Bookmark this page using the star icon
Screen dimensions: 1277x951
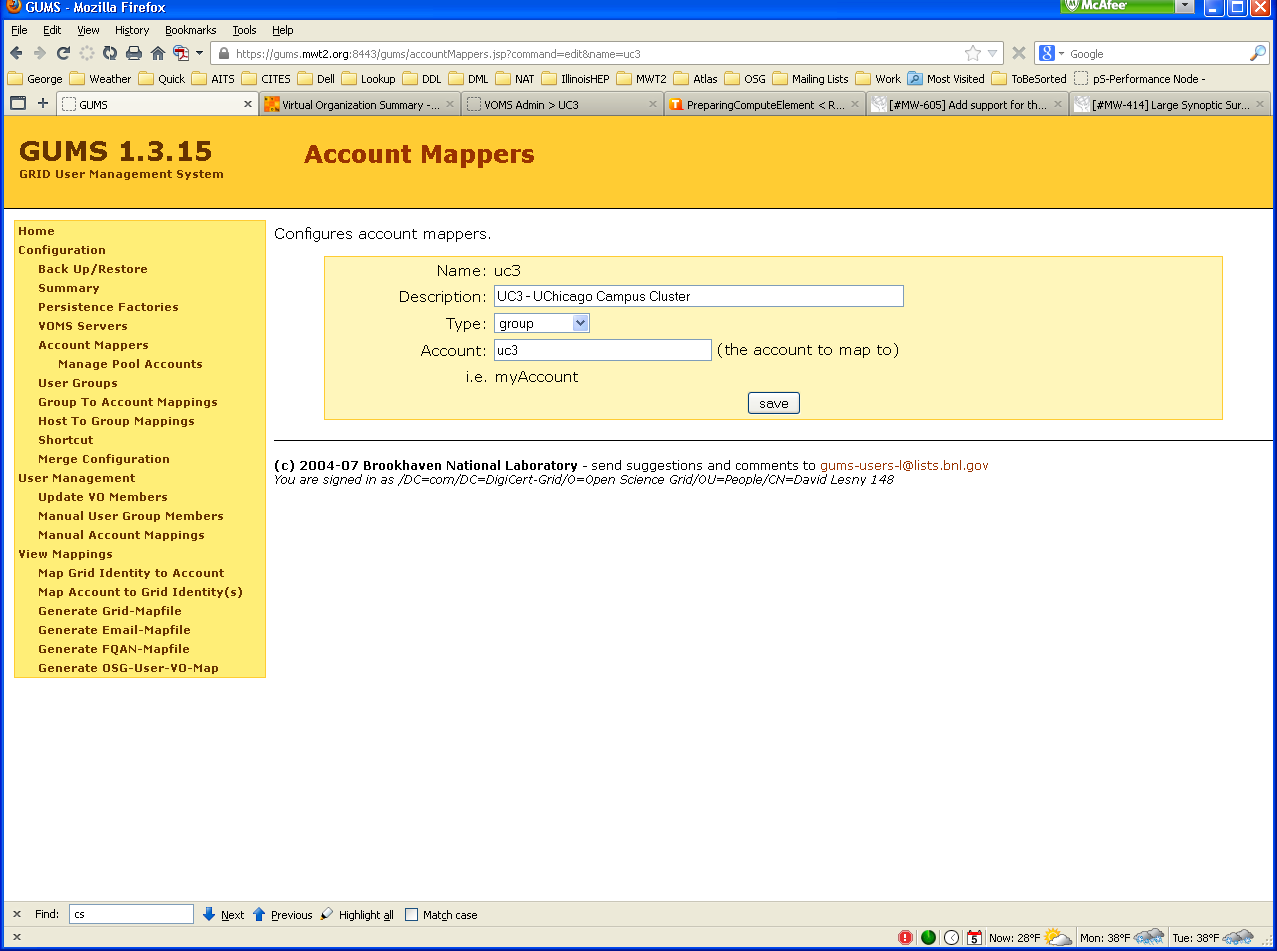click(x=972, y=53)
